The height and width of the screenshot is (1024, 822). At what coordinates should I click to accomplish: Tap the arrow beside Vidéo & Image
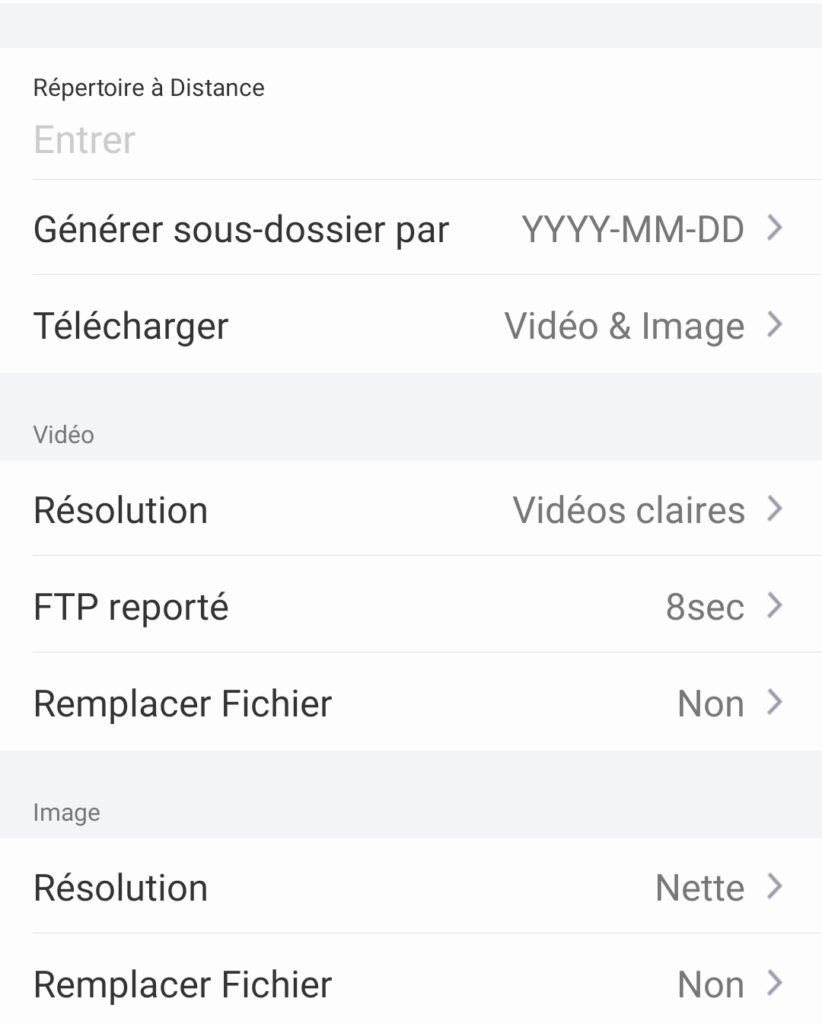click(x=774, y=325)
